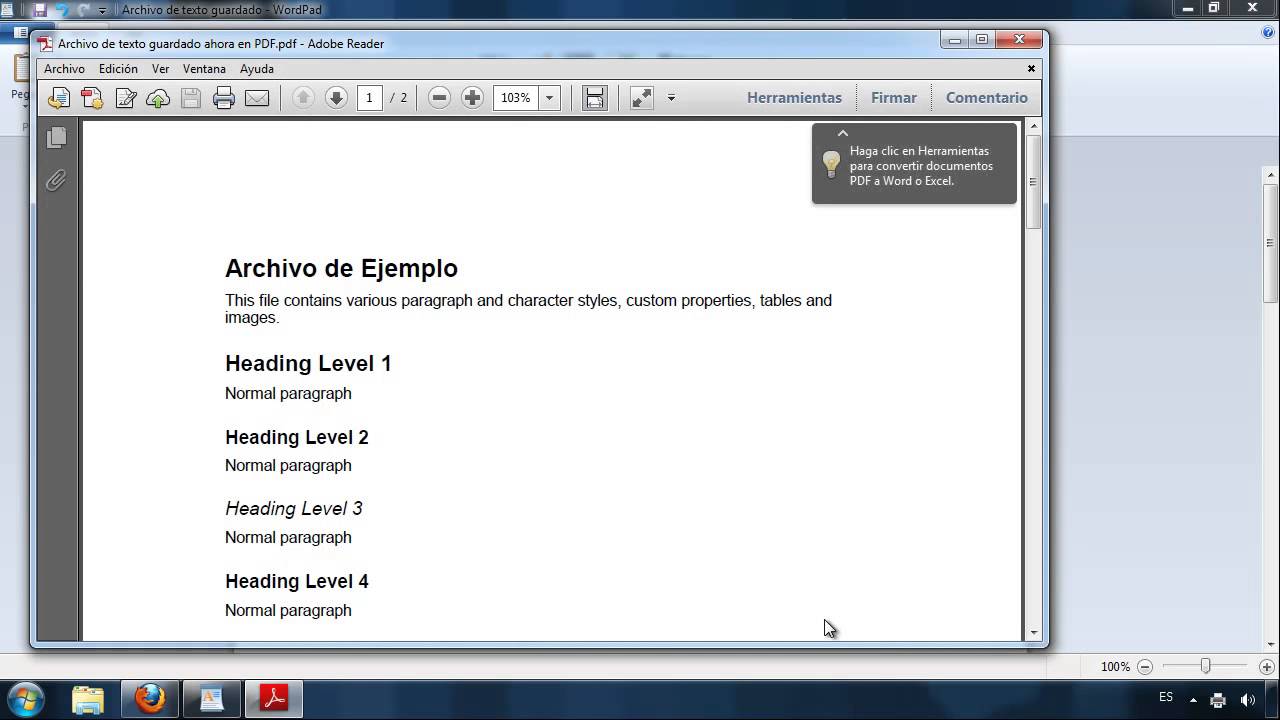Click Adobe Reader taskbar button
Viewport: 1280px width, 720px height.
(x=274, y=698)
